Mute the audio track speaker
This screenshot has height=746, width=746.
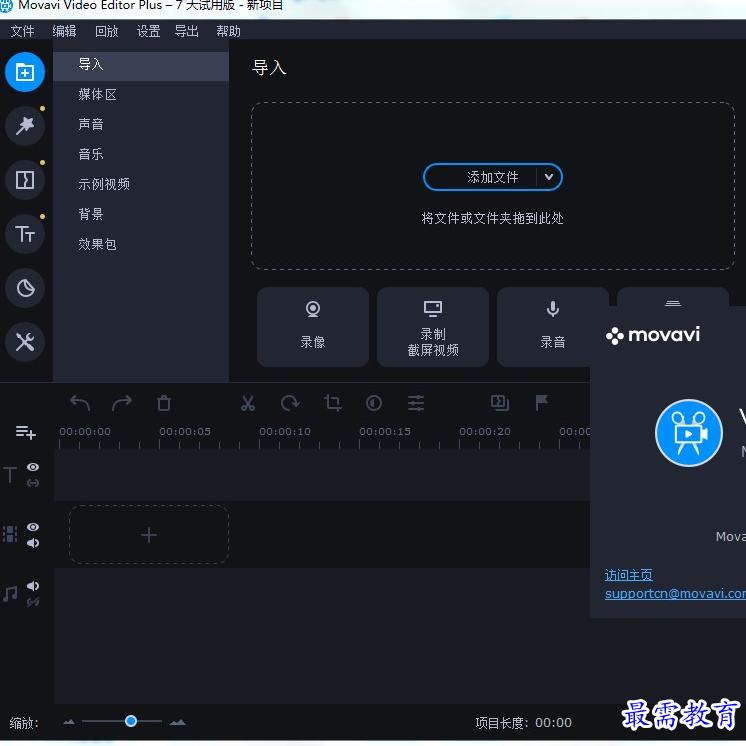33,586
